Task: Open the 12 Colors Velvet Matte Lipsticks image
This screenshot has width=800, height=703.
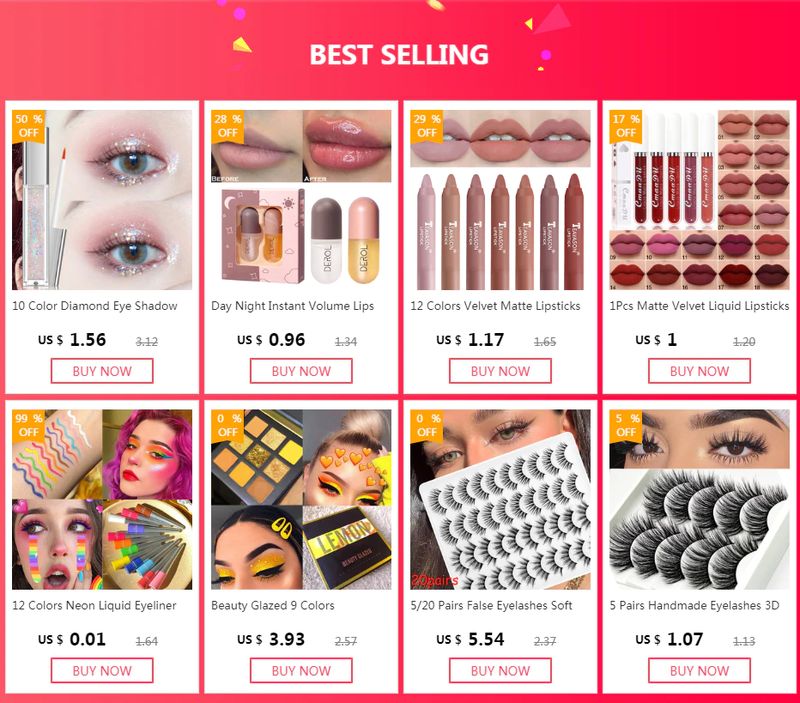Action: [x=501, y=200]
